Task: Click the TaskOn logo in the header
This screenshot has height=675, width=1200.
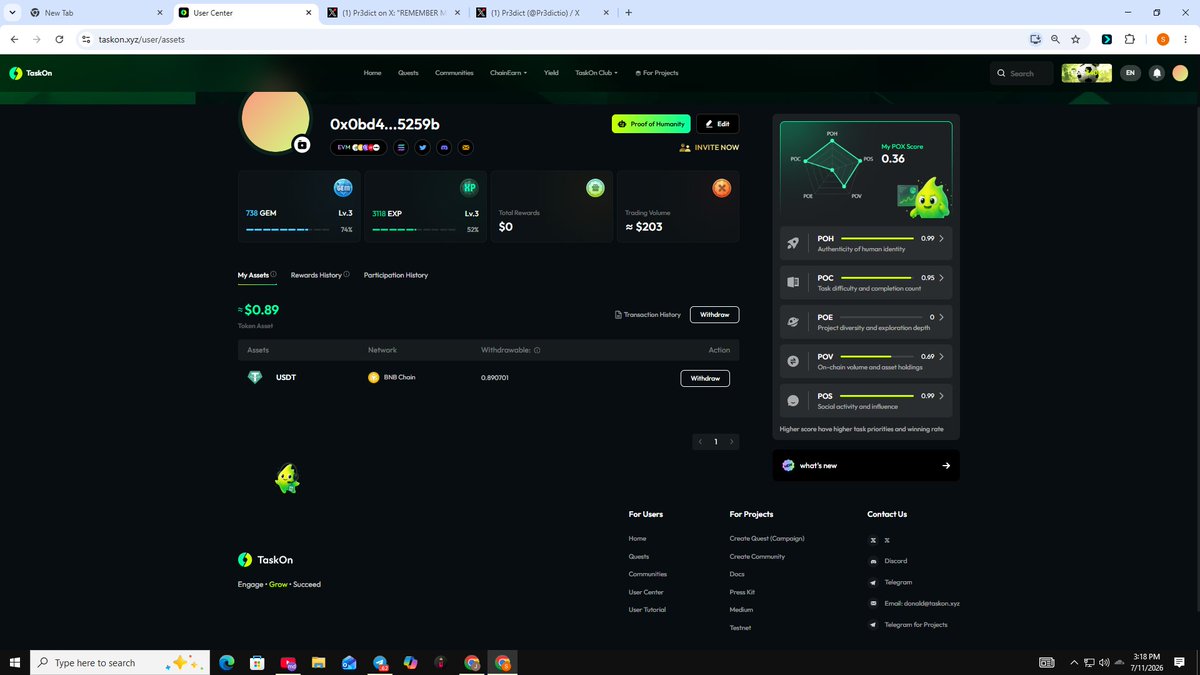Action: click(x=30, y=73)
